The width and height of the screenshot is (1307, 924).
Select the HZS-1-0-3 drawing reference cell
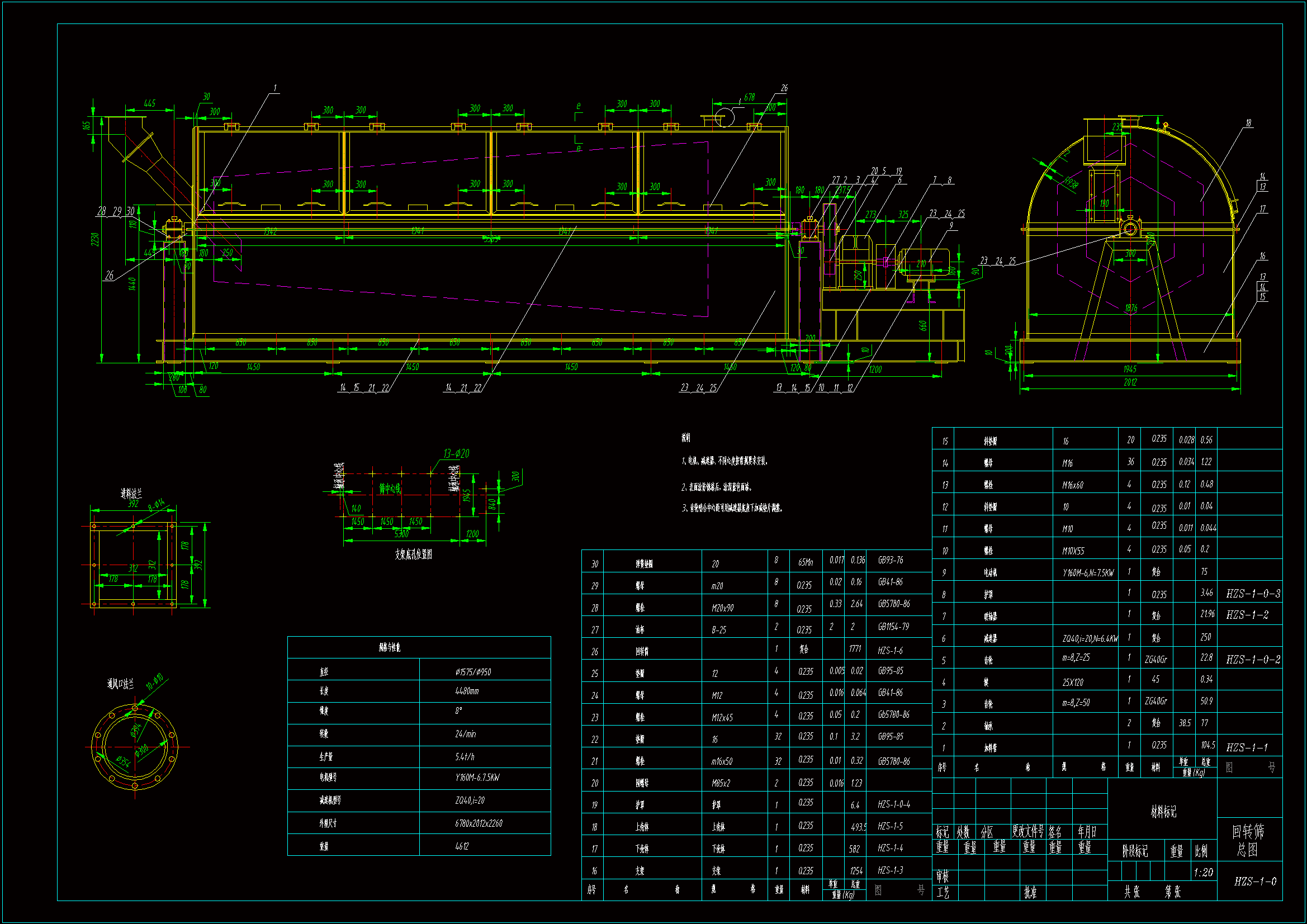pyautogui.click(x=1253, y=594)
